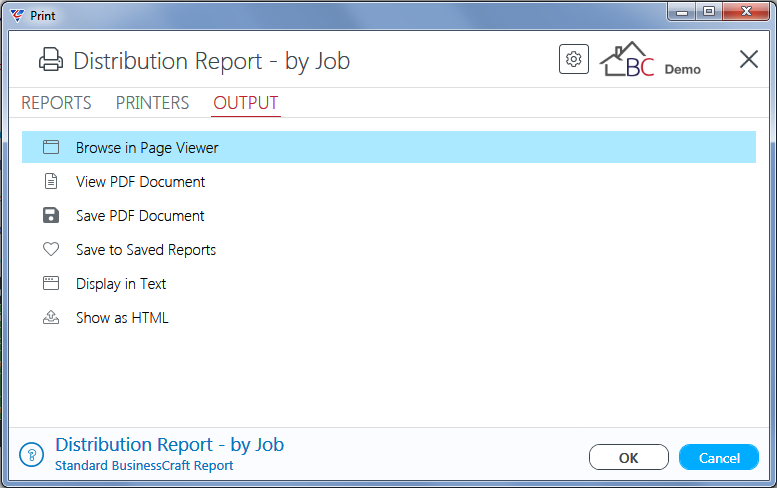Select the OUTPUT tab
This screenshot has width=777, height=488.
(x=246, y=103)
